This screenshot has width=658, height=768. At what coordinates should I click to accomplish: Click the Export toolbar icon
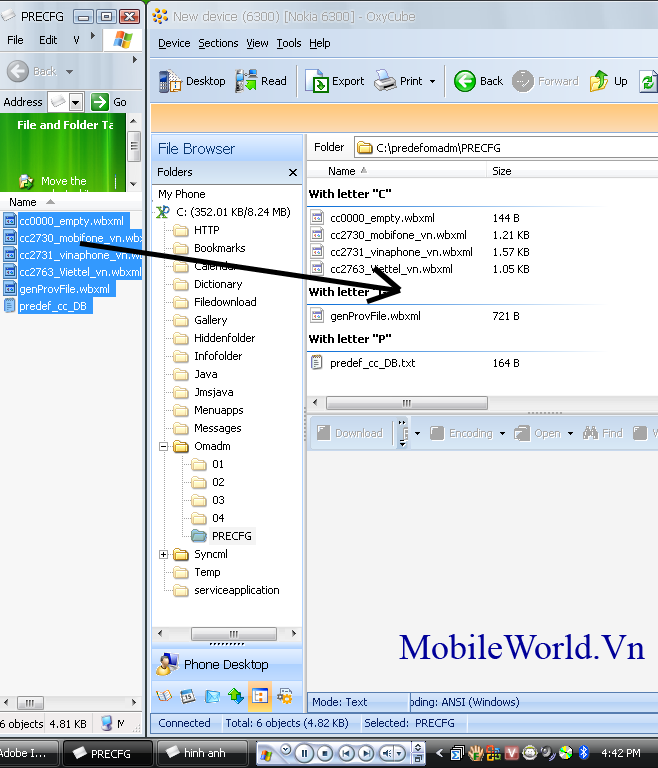335,81
